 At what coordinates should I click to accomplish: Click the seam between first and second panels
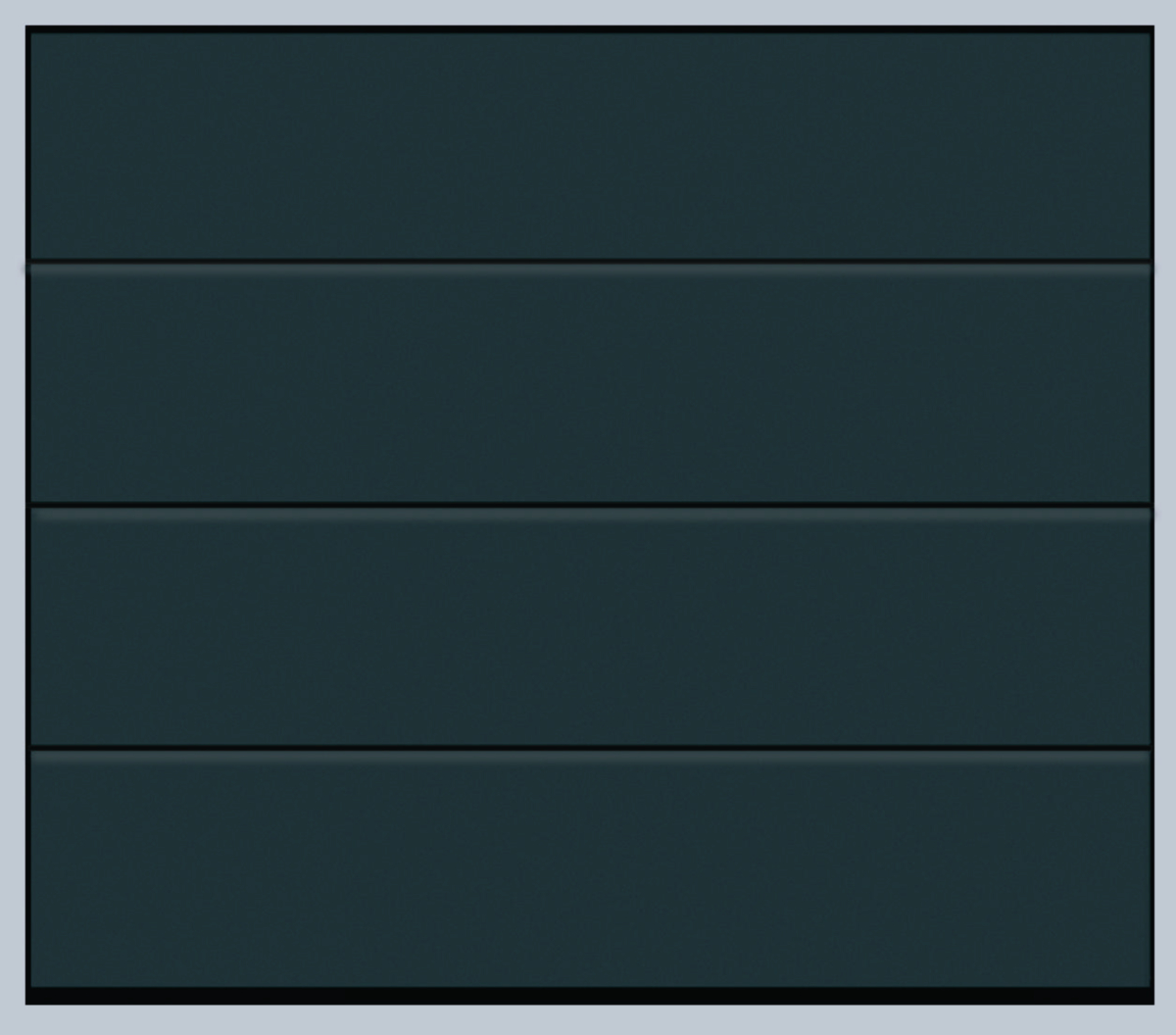(x=590, y=261)
